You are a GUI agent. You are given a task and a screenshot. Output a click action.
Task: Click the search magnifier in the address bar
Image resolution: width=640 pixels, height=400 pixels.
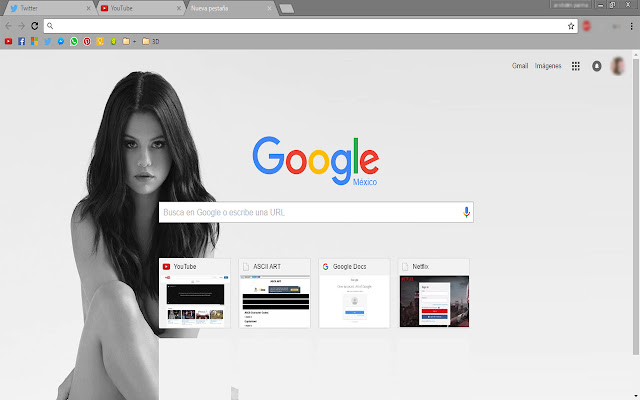tap(50, 26)
